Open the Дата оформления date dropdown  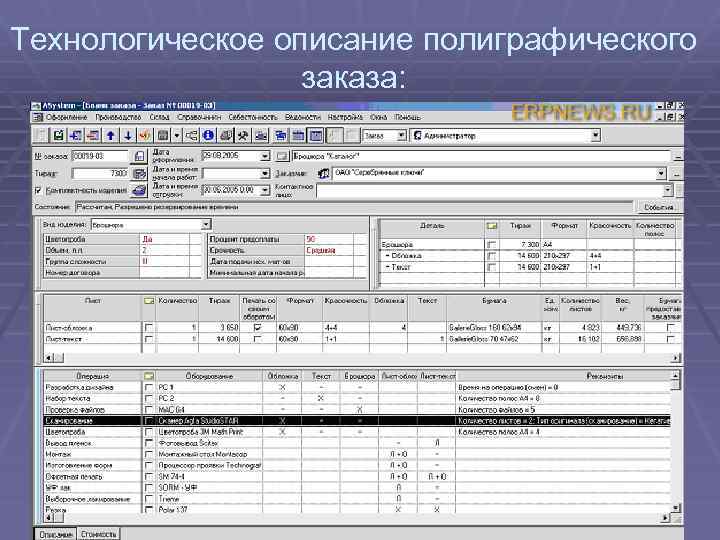[x=265, y=157]
